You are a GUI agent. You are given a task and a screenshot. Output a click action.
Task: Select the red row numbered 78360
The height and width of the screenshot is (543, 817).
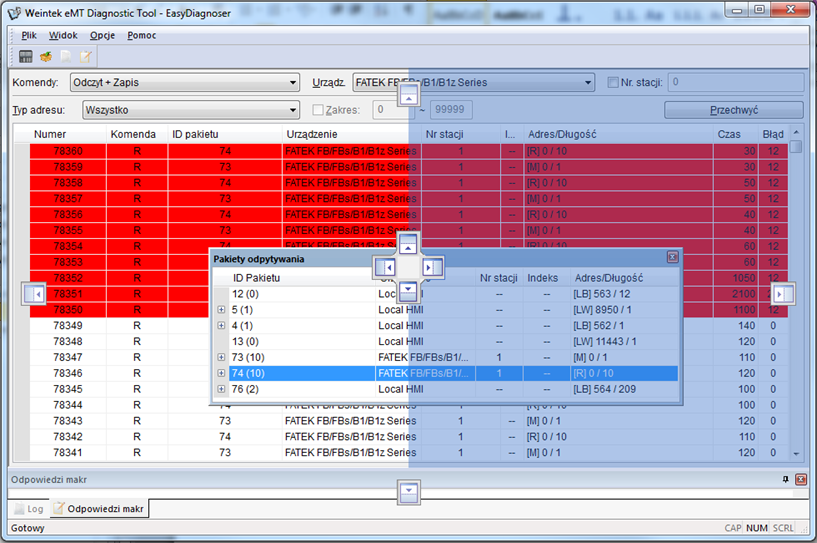coord(408,151)
